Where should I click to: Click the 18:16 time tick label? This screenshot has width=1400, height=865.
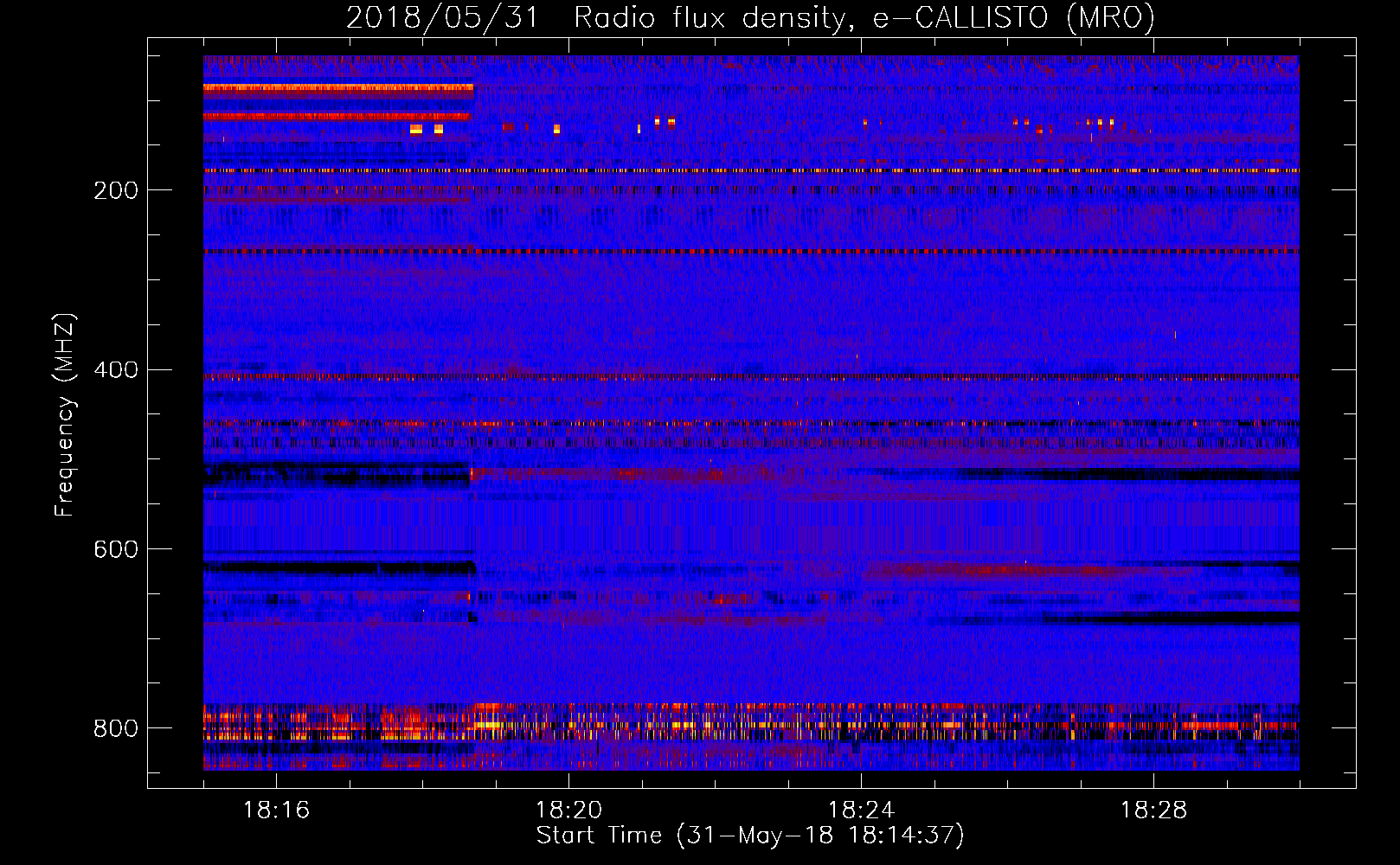276,811
